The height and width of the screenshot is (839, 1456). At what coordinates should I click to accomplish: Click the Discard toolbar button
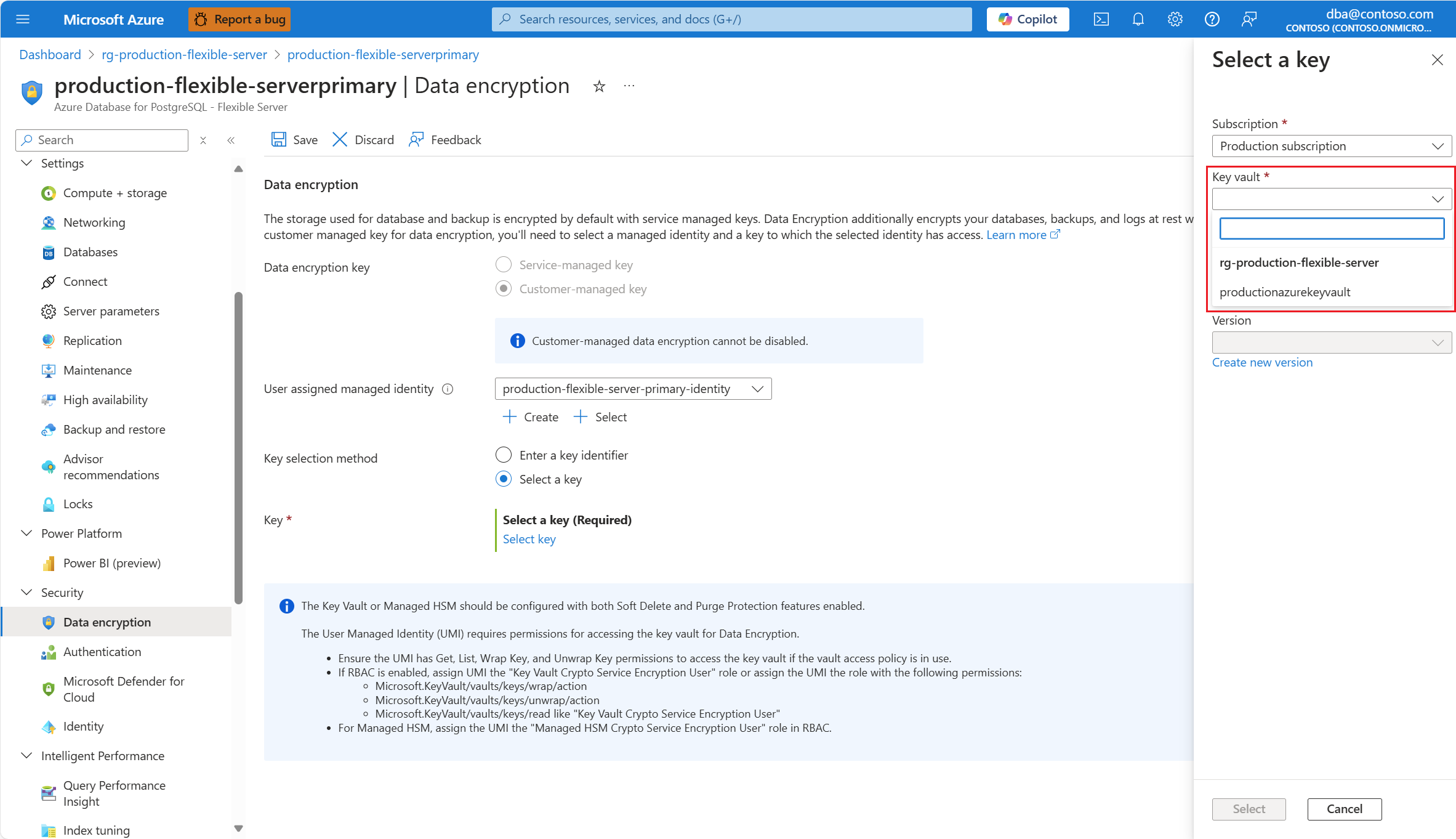pos(363,140)
